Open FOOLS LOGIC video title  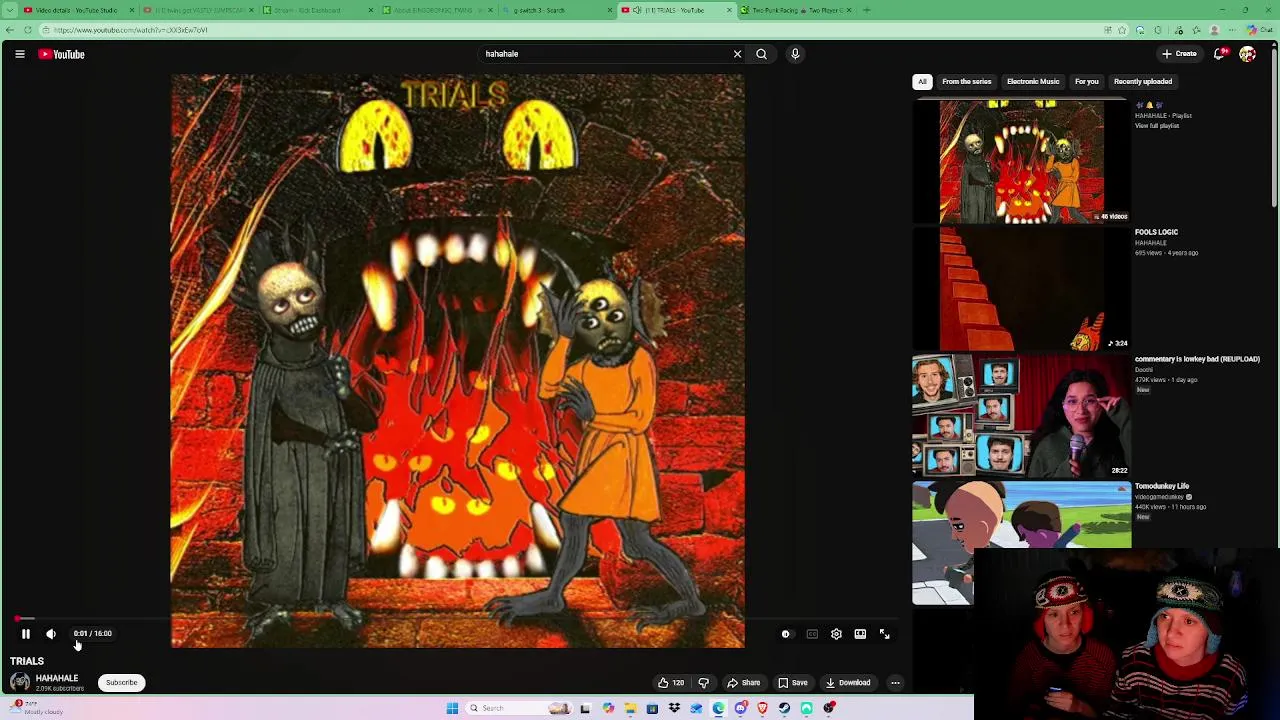tap(1156, 232)
